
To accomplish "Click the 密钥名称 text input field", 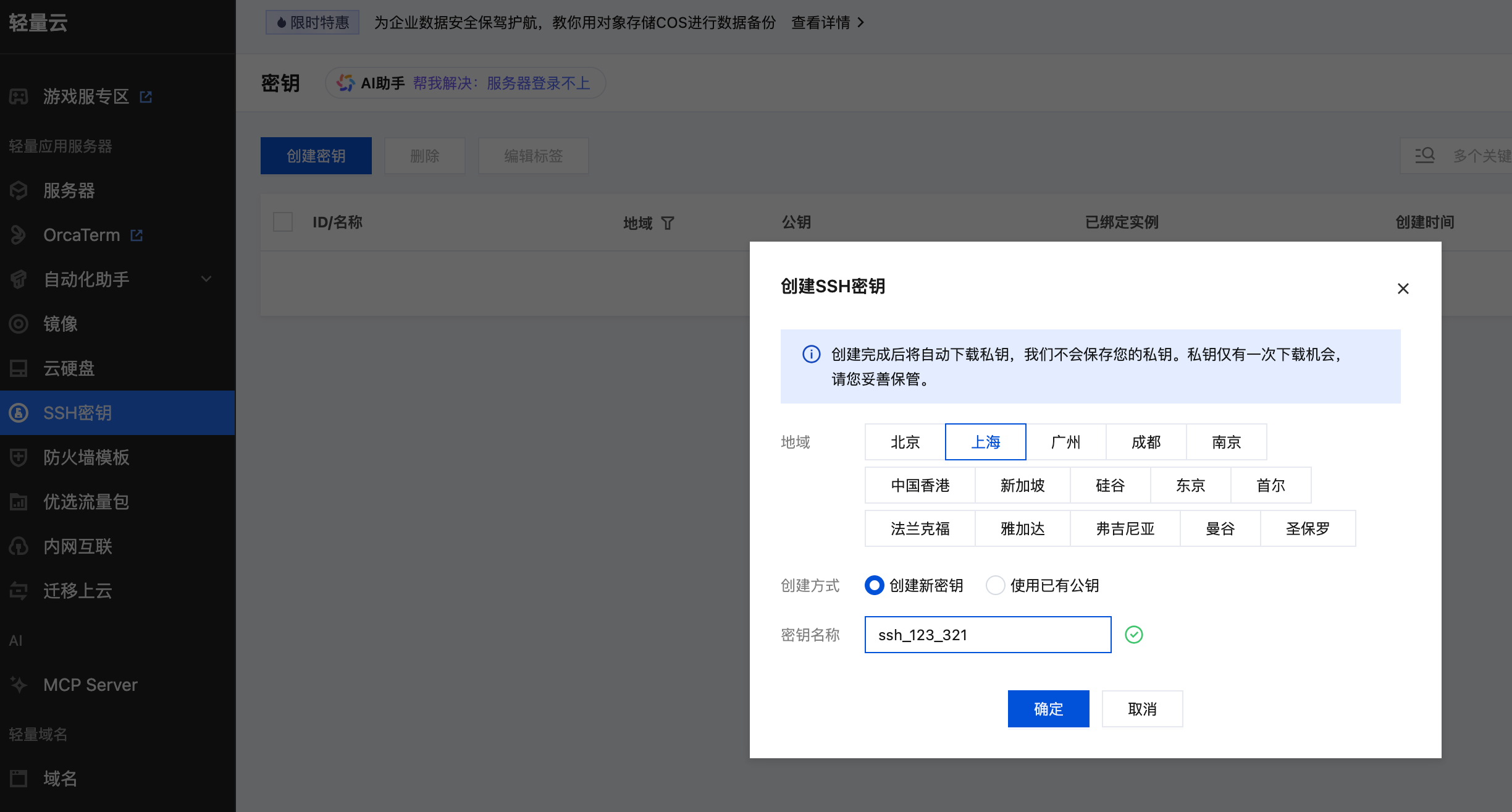I will [x=988, y=635].
